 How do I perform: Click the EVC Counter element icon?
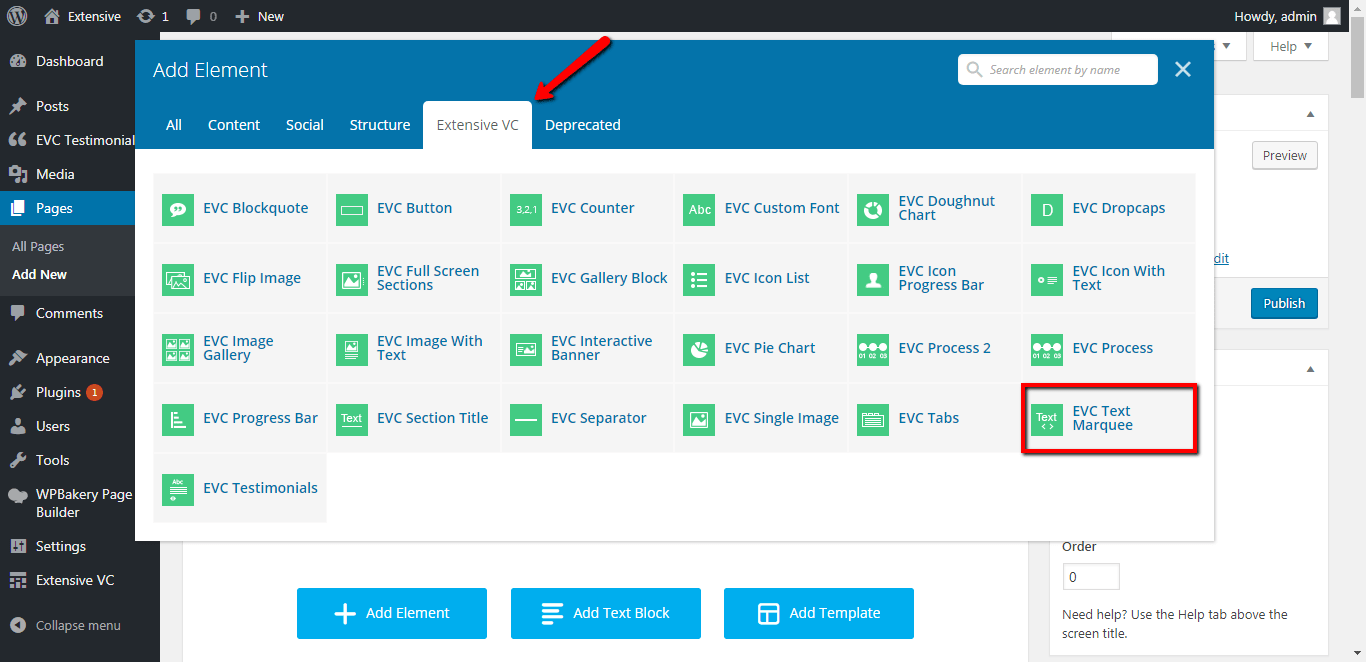[525, 208]
